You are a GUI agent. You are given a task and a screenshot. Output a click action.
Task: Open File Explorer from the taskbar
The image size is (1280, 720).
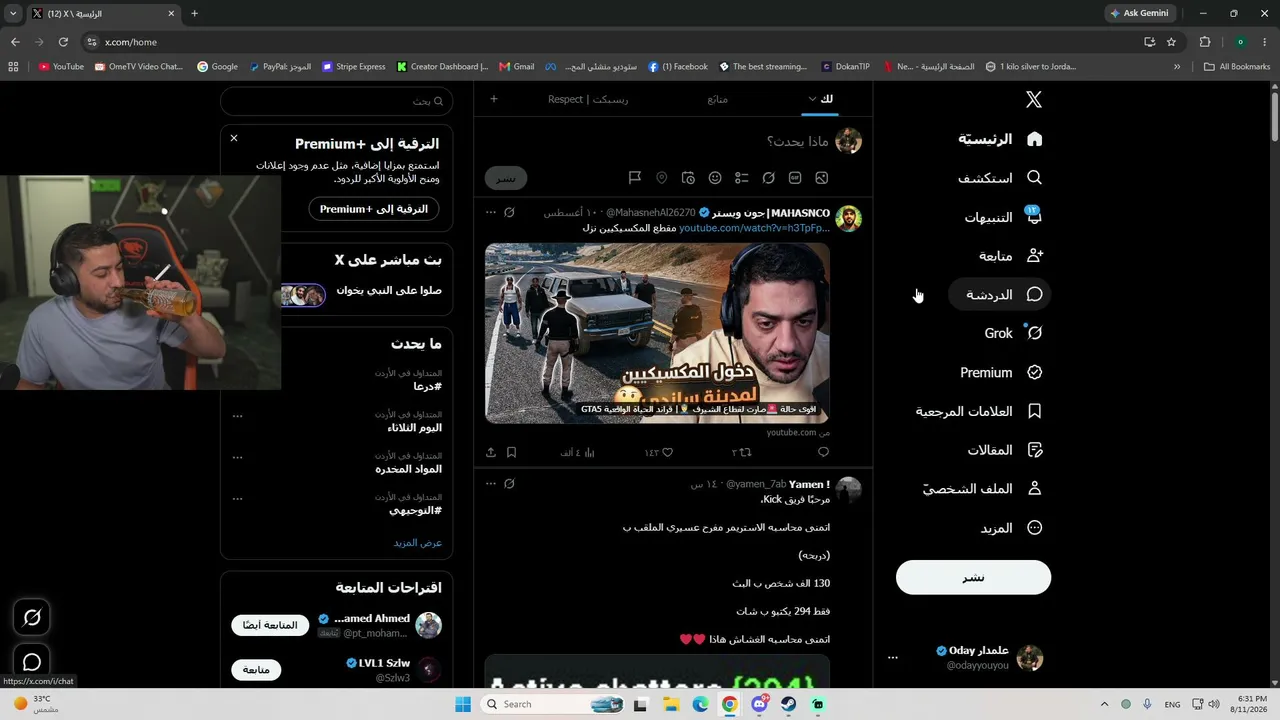pyautogui.click(x=671, y=704)
